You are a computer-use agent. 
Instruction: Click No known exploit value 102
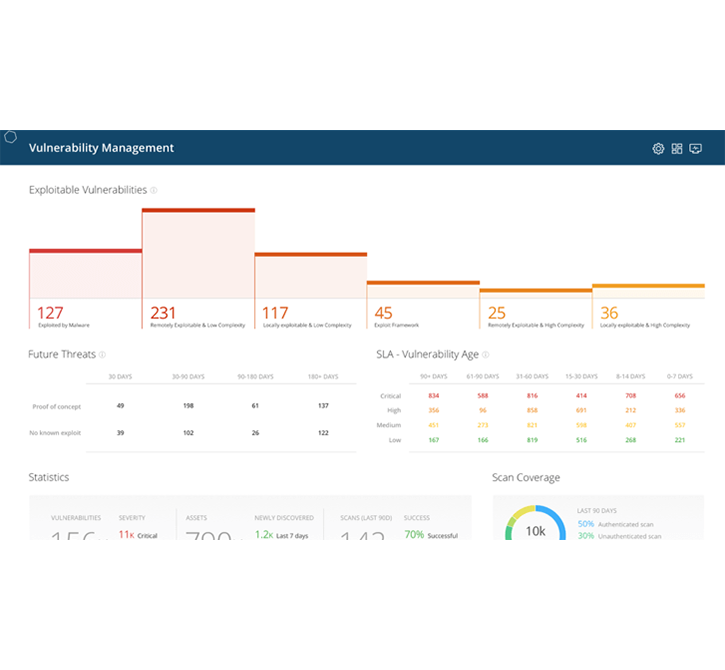[x=188, y=433]
